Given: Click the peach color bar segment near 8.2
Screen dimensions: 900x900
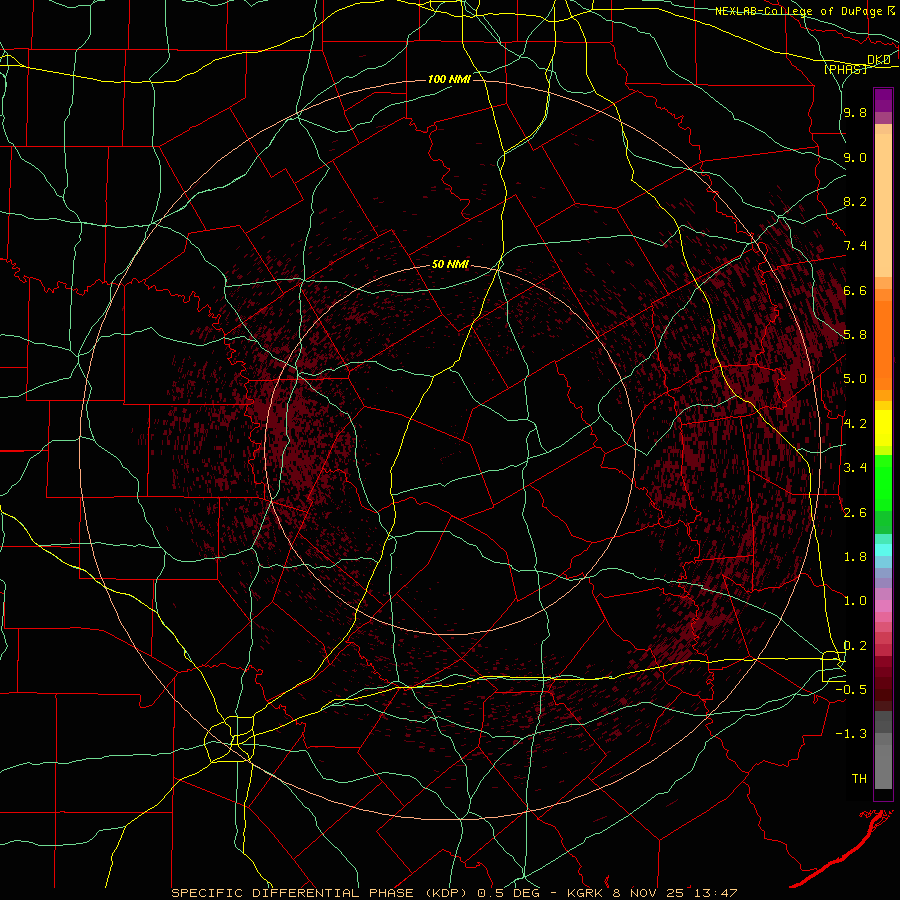Looking at the screenshot, I should [883, 205].
